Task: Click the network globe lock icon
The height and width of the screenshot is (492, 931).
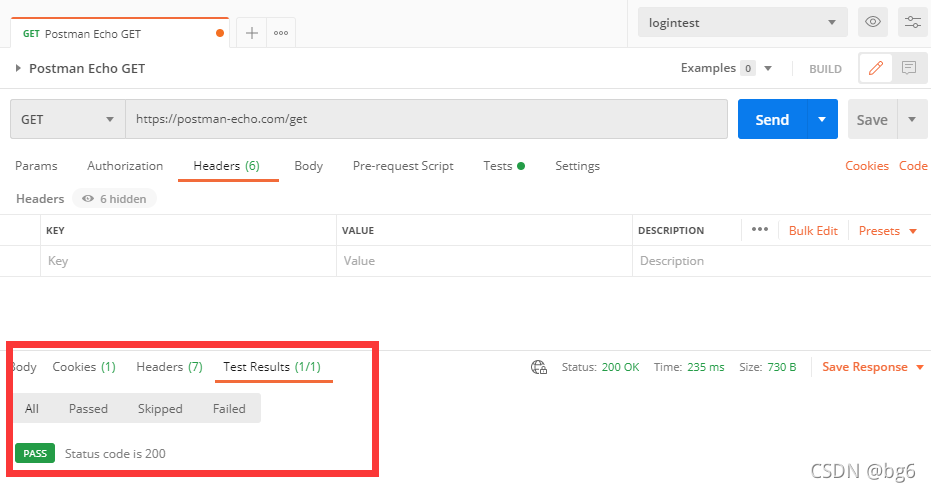Action: click(539, 367)
